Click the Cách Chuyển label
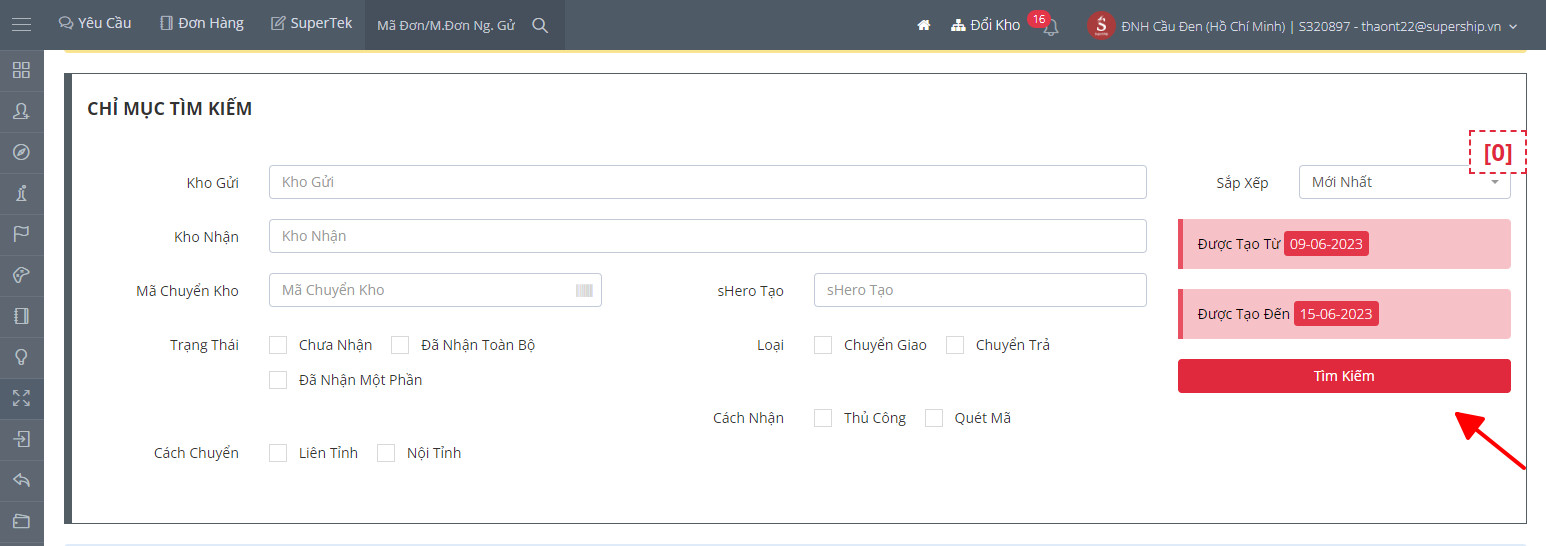This screenshot has height=546, width=1546. pos(196,453)
